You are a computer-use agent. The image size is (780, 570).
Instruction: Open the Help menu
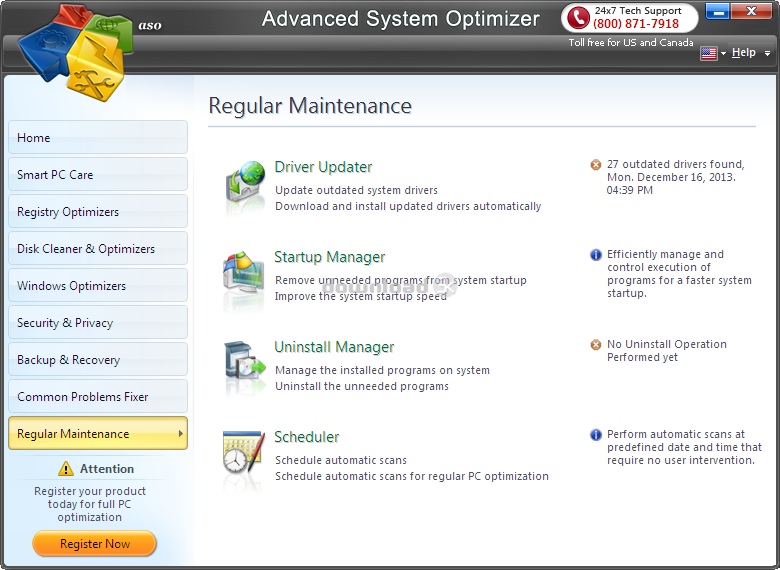click(x=744, y=52)
